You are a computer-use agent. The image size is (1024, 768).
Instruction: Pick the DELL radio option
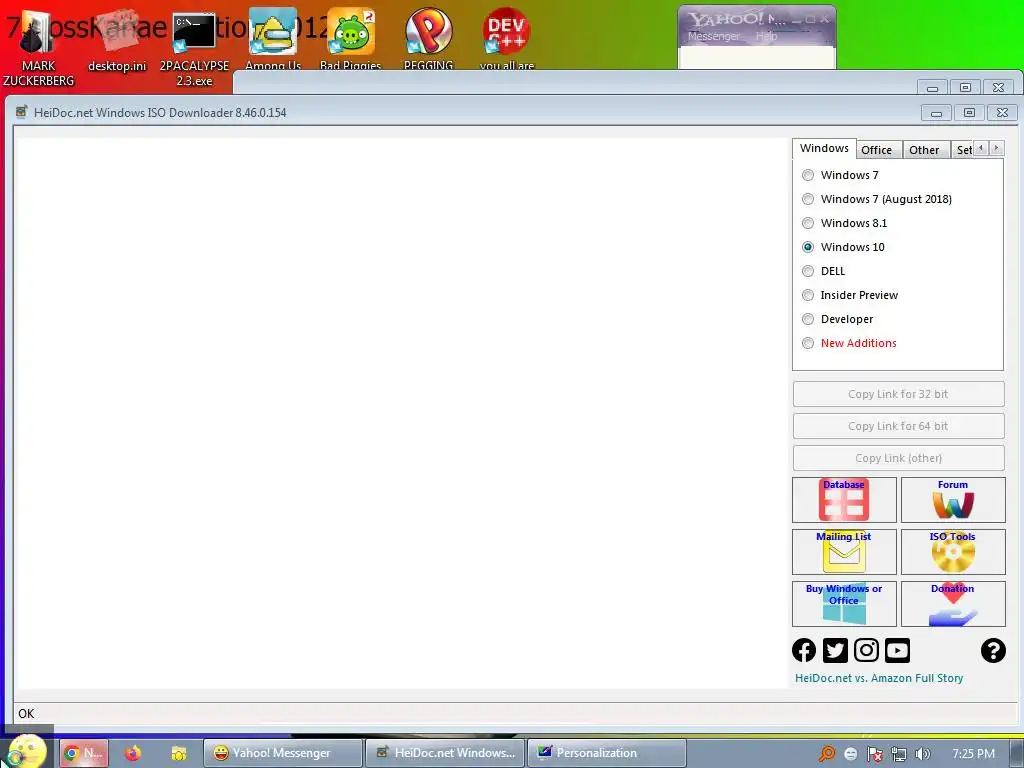808,271
